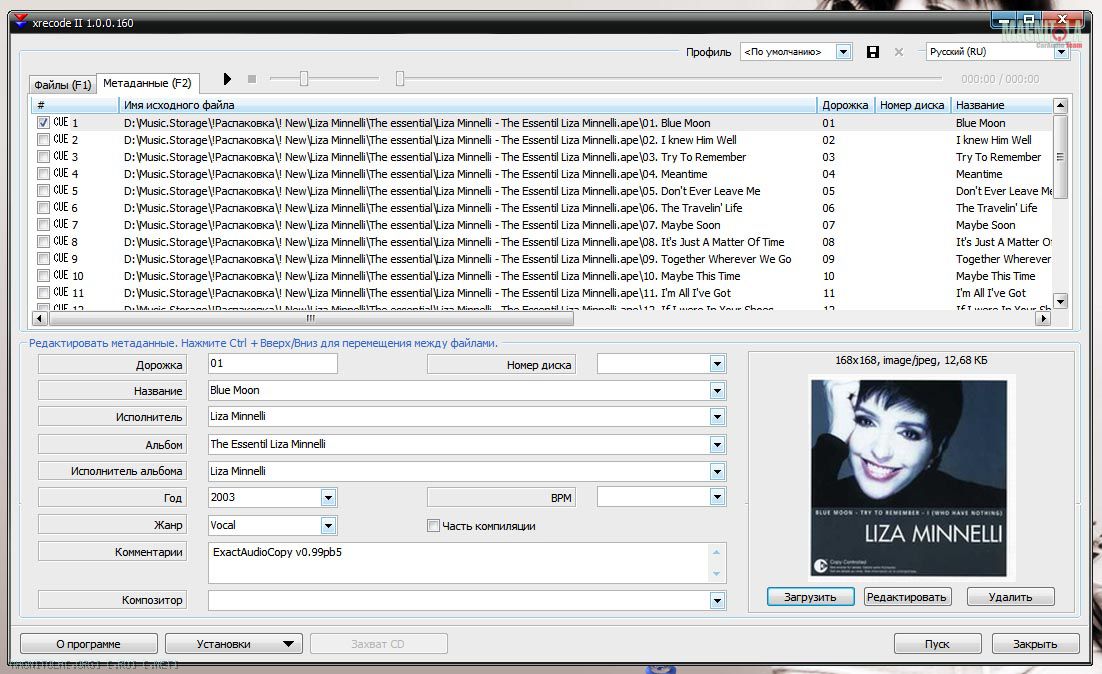Image resolution: width=1102 pixels, height=674 pixels.
Task: Open the Установки dropdown button
Action: 232,644
